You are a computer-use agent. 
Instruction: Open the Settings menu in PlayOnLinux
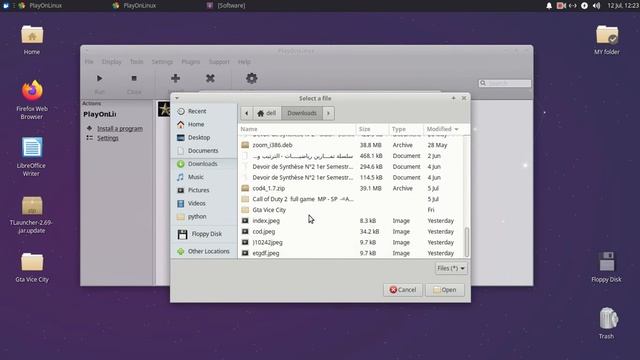pyautogui.click(x=162, y=62)
